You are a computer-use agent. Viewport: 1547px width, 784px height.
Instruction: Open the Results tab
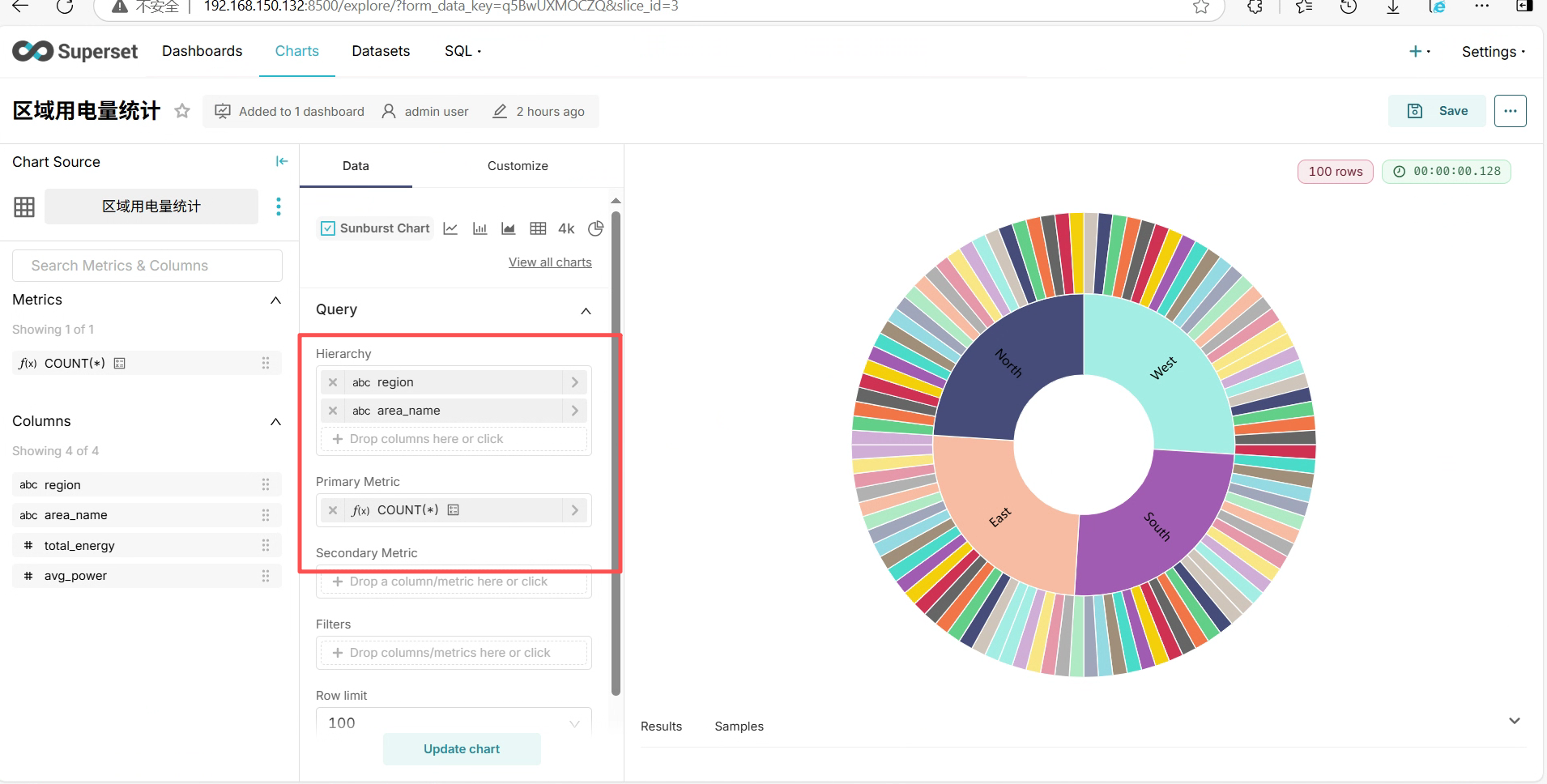coord(661,726)
